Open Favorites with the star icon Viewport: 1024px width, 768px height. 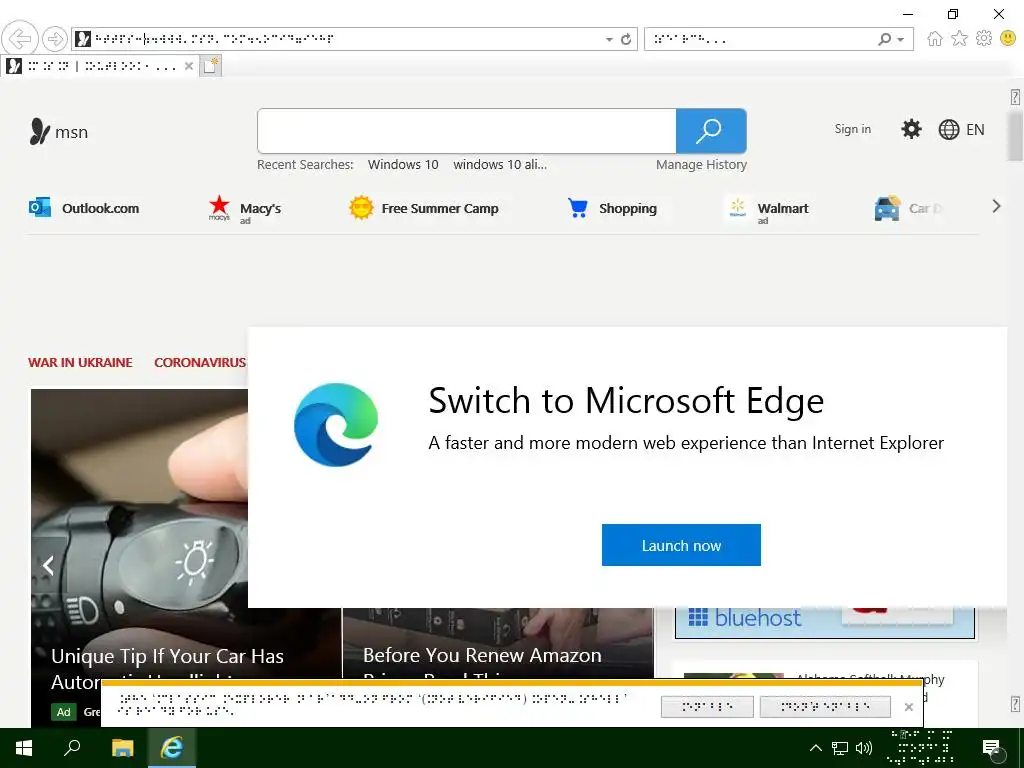(959, 39)
